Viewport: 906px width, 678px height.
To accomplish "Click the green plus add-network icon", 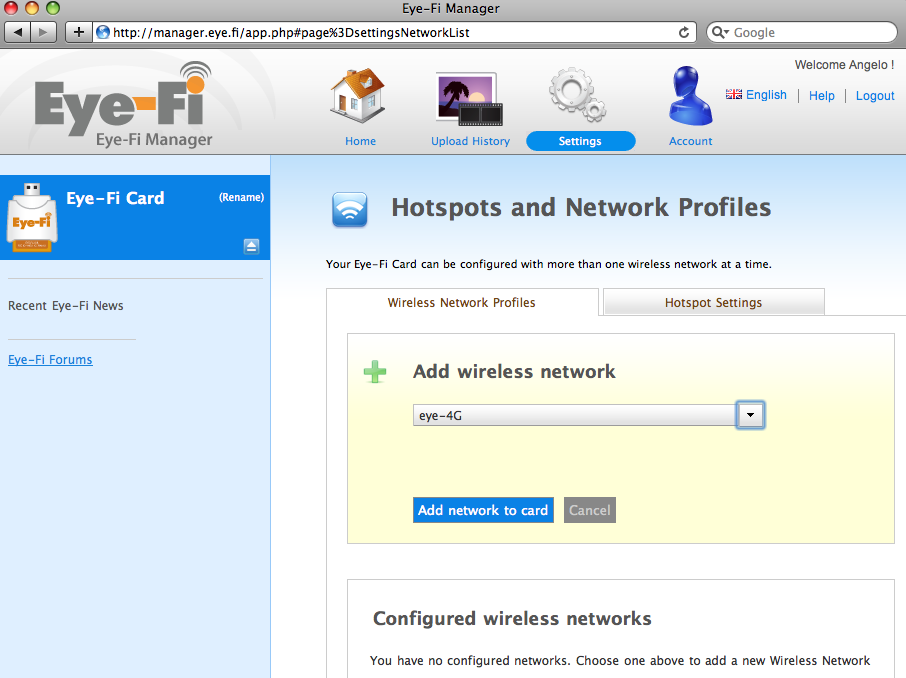I will [x=375, y=372].
